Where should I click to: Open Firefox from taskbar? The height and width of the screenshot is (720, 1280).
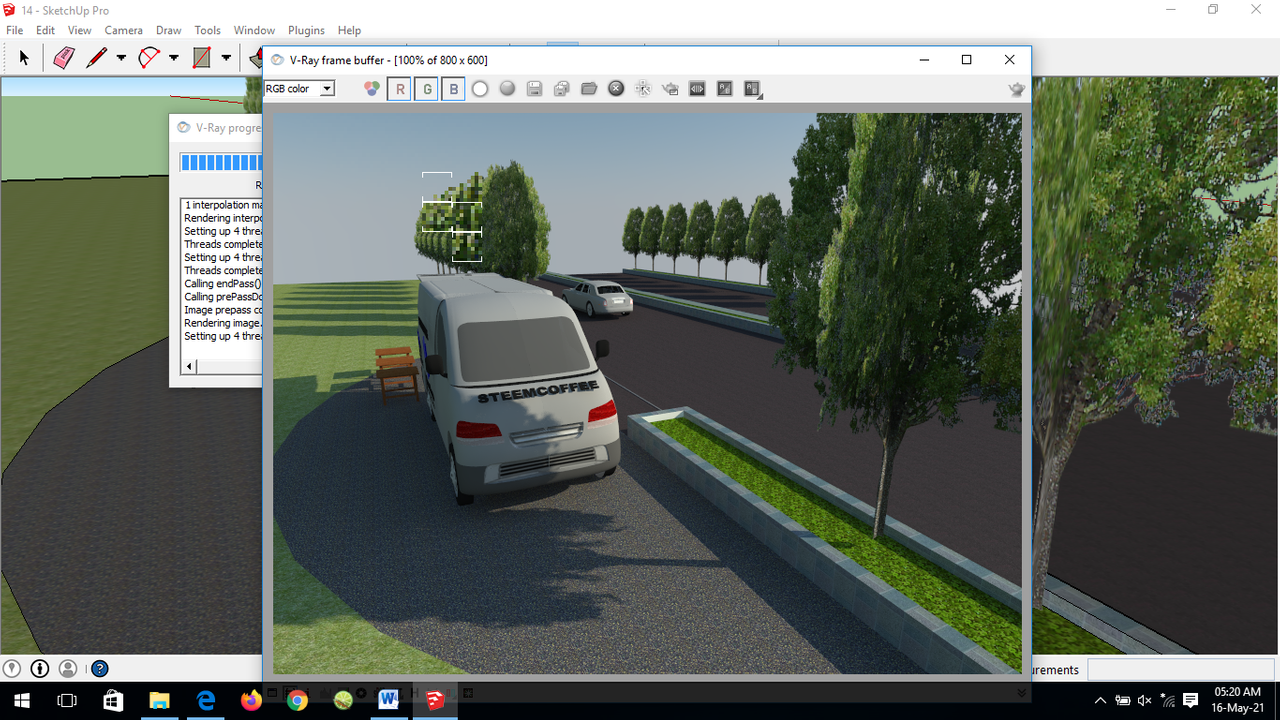point(251,700)
